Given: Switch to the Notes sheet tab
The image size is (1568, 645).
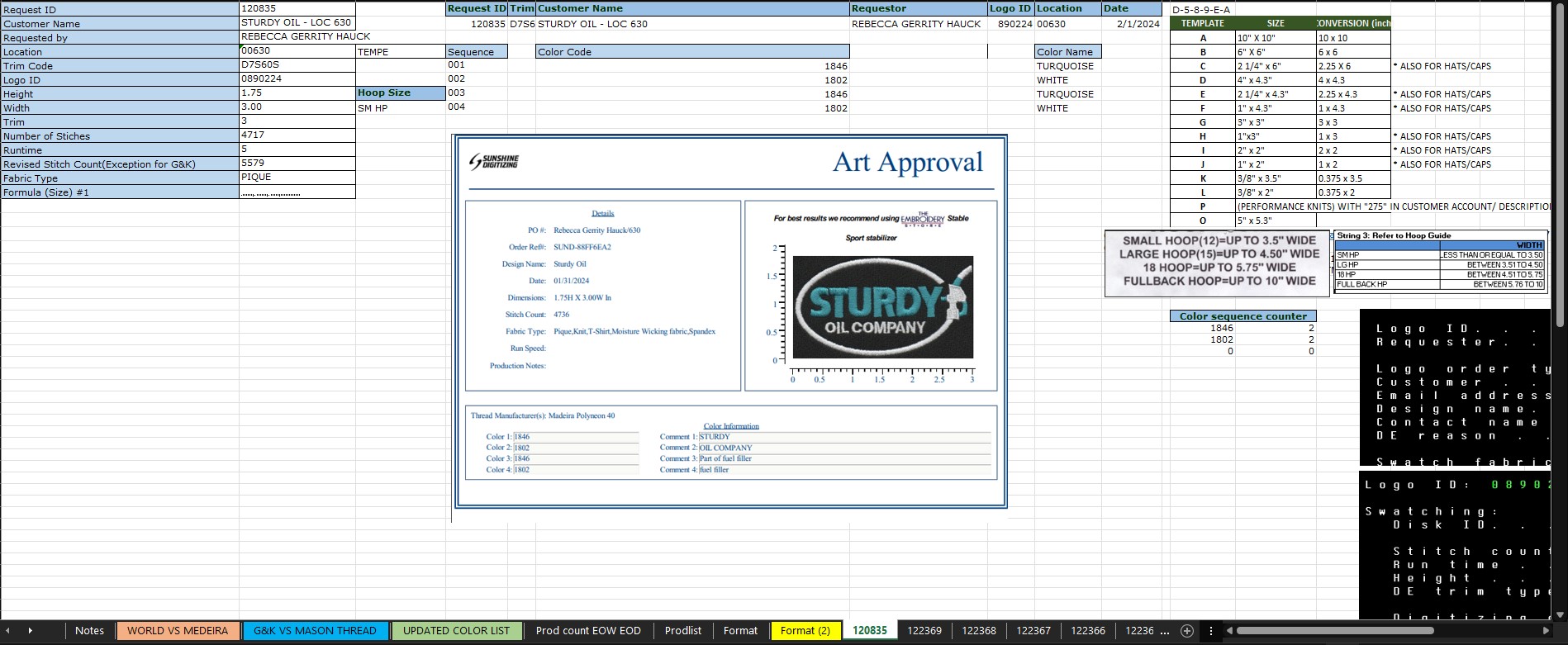Looking at the screenshot, I should coord(89,631).
